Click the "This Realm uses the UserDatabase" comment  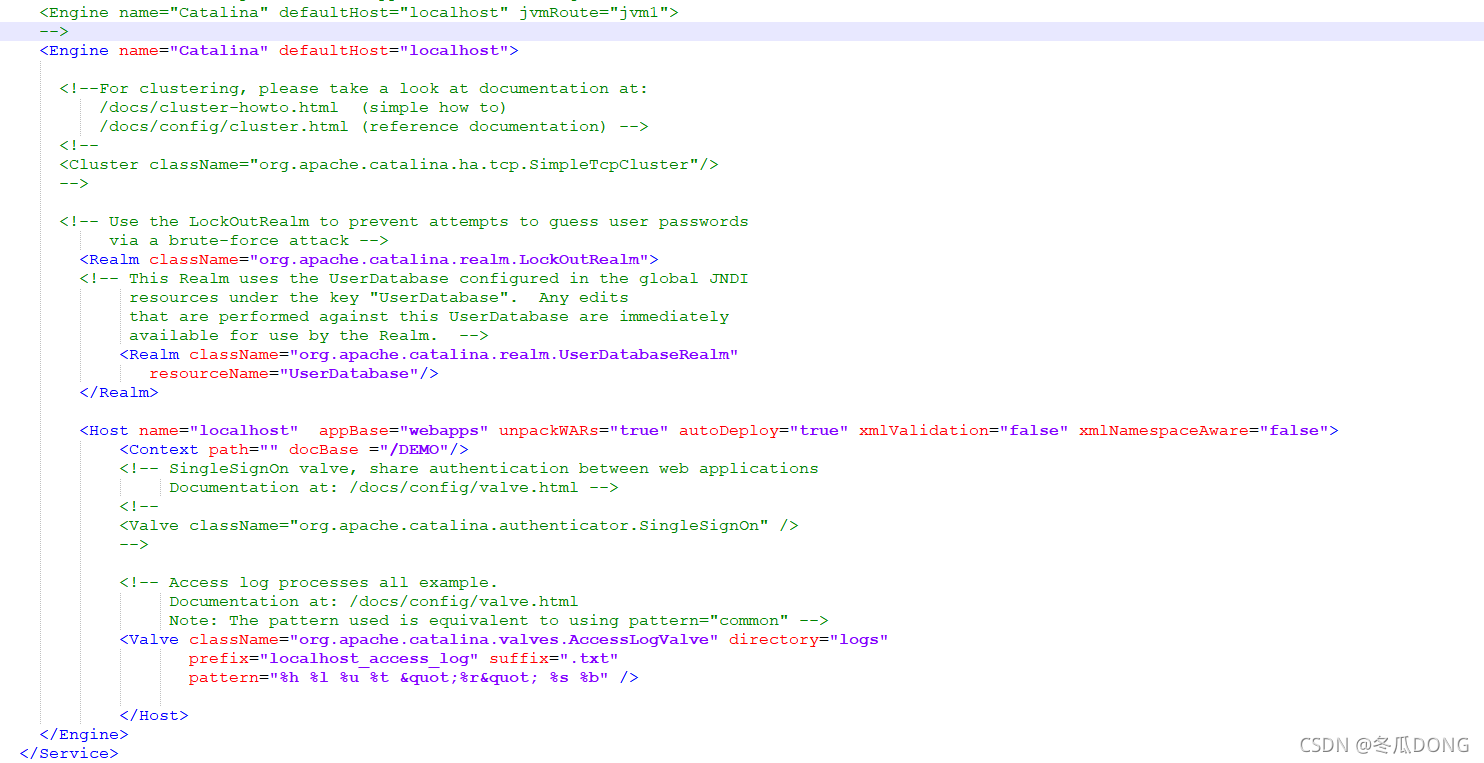click(x=413, y=278)
